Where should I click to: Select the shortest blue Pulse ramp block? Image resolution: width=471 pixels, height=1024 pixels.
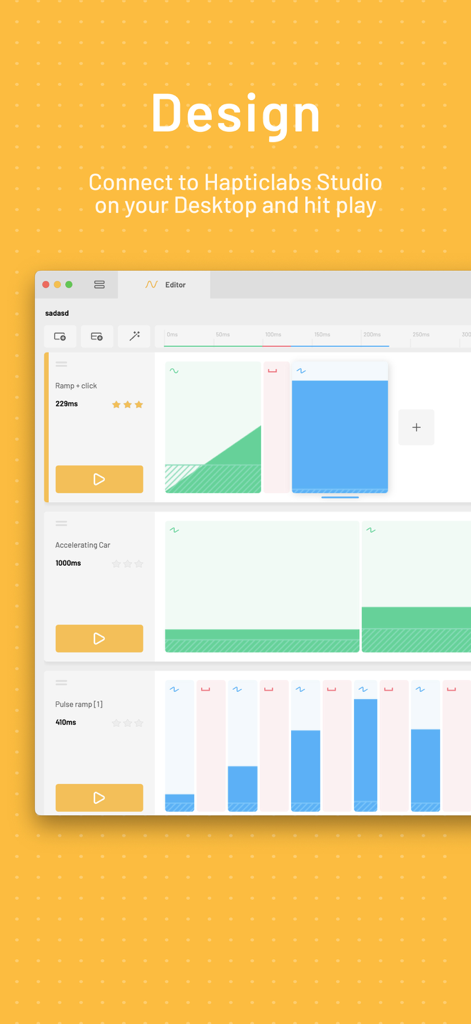(180, 746)
